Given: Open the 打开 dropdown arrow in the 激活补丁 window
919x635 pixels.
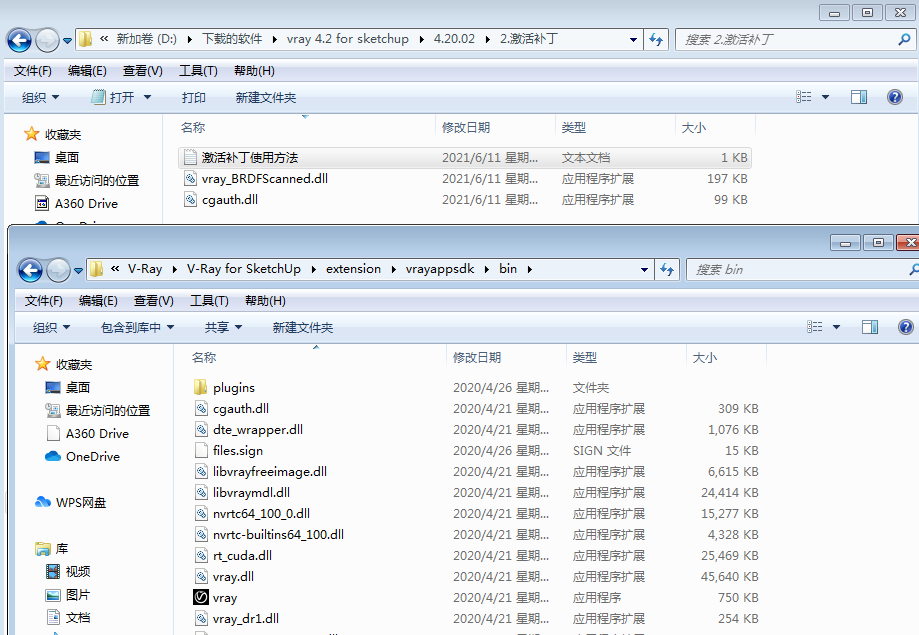Looking at the screenshot, I should pos(147,97).
